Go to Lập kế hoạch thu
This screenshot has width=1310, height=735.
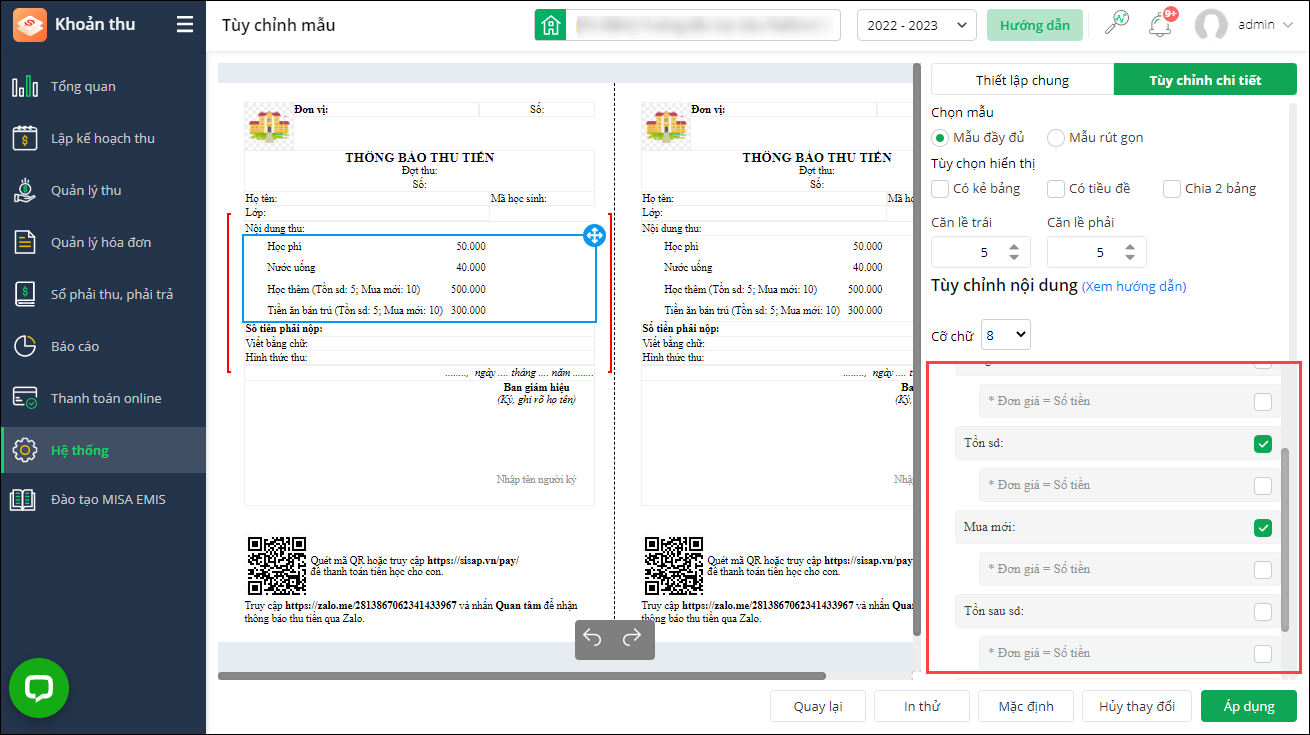(x=103, y=138)
